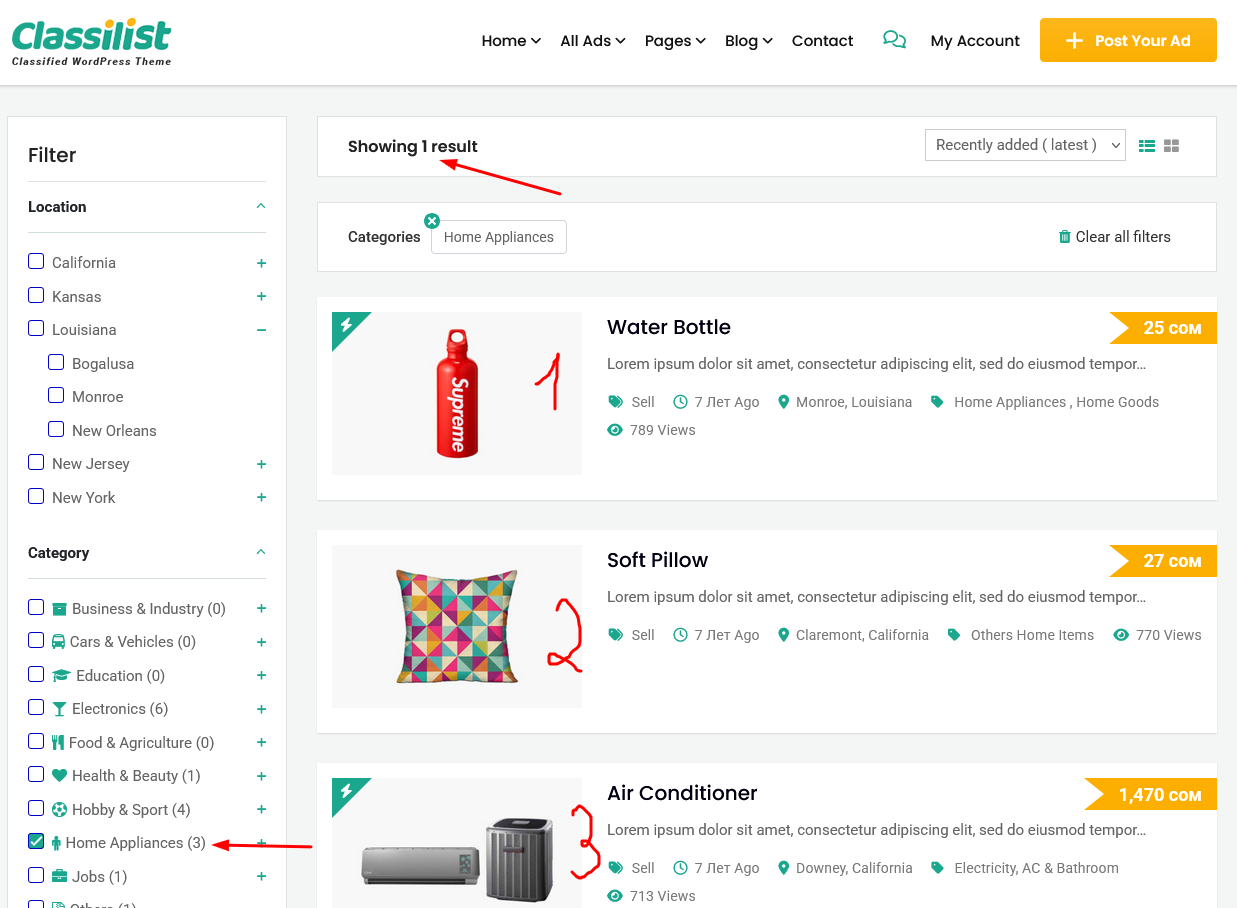
Task: Check the California location checkbox
Action: click(x=36, y=261)
